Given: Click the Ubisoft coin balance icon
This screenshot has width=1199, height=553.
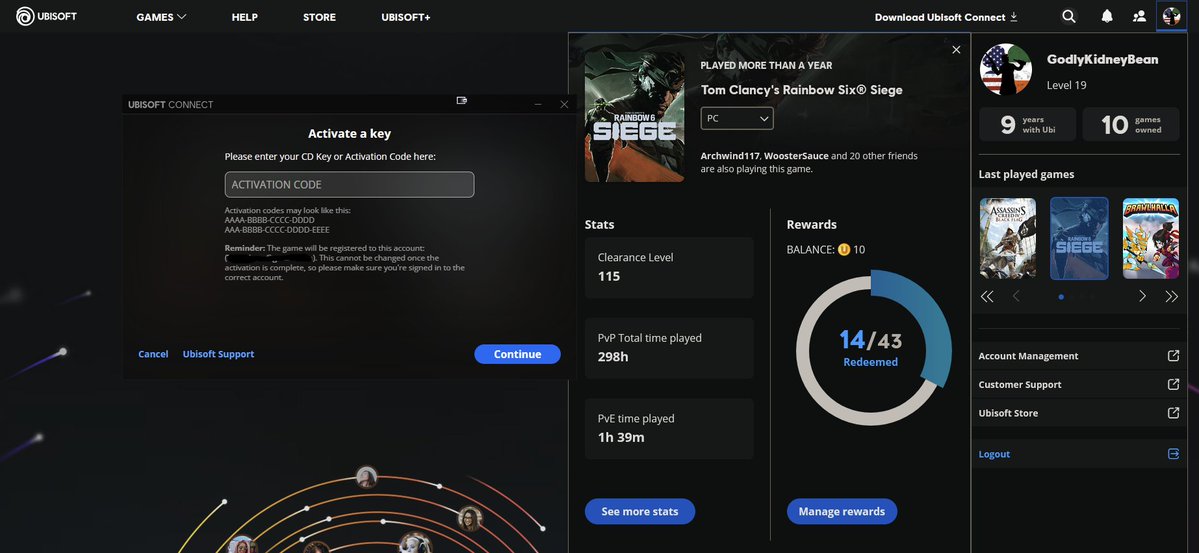Looking at the screenshot, I should pyautogui.click(x=844, y=249).
